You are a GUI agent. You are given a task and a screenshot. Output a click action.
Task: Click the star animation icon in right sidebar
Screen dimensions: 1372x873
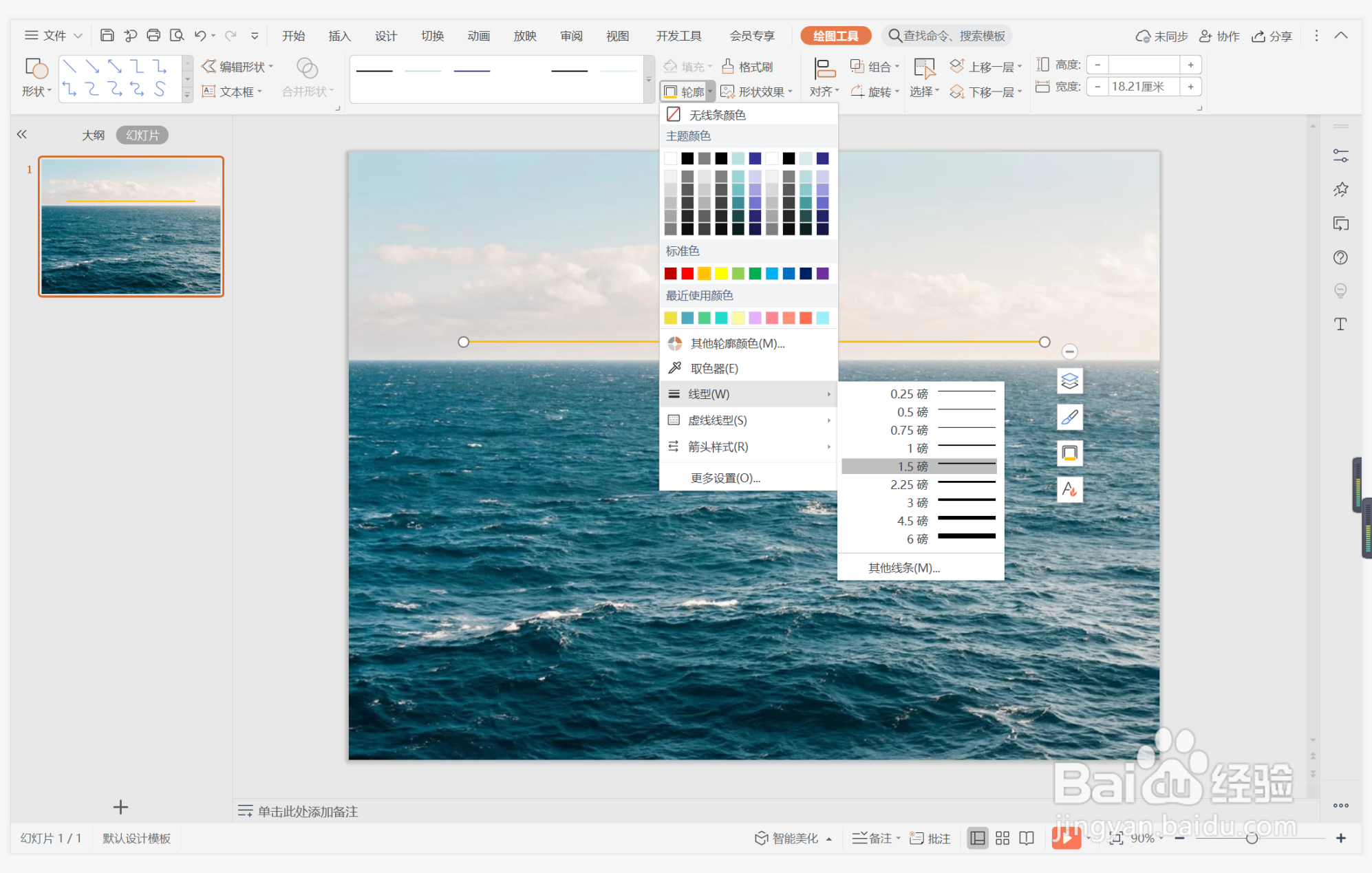tap(1340, 190)
